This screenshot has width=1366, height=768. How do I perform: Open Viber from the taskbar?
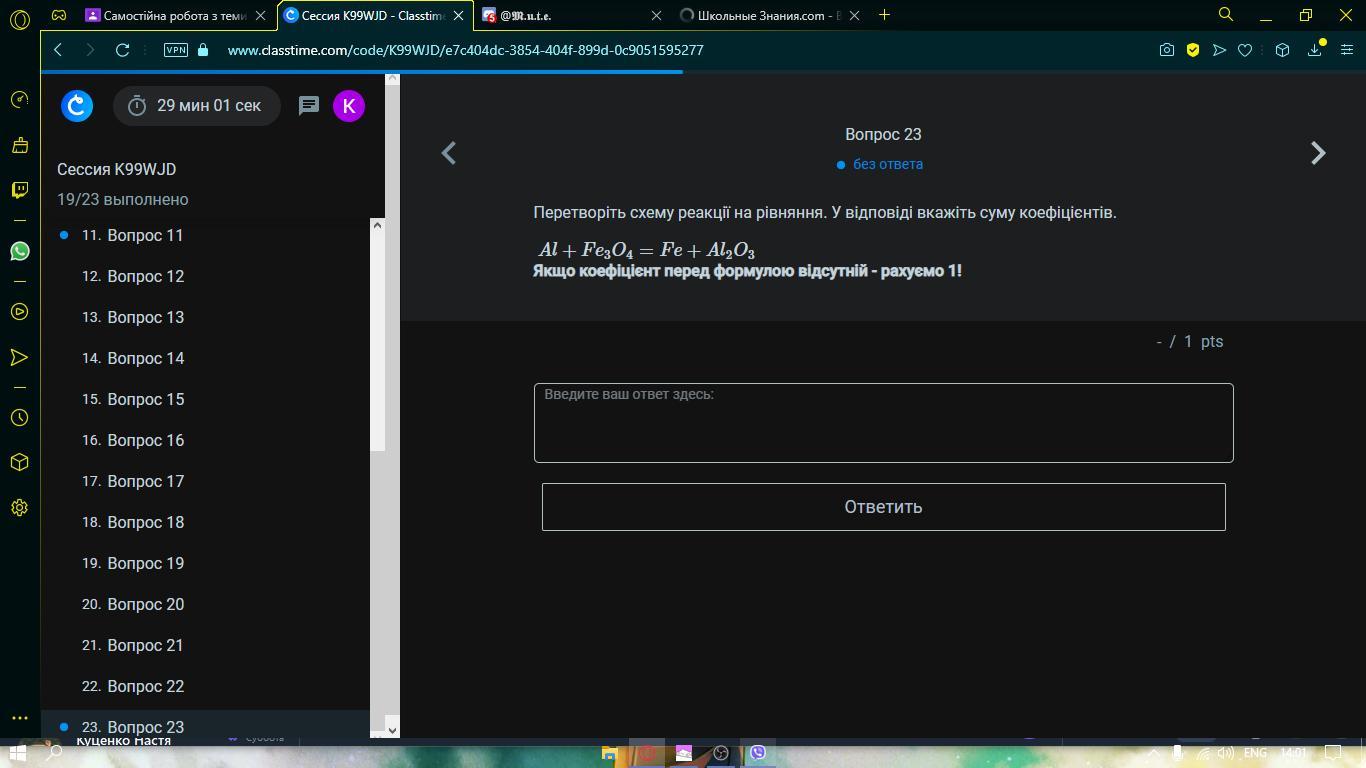758,753
